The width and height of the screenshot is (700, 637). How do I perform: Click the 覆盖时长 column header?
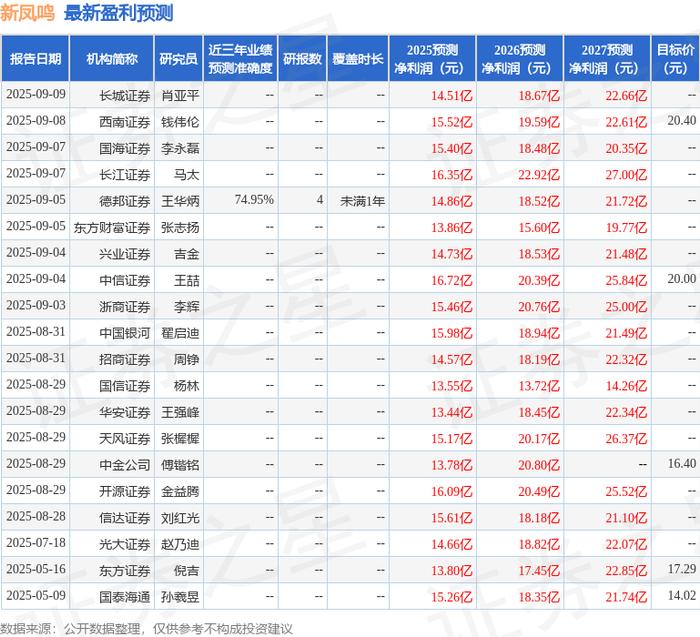pyautogui.click(x=358, y=59)
